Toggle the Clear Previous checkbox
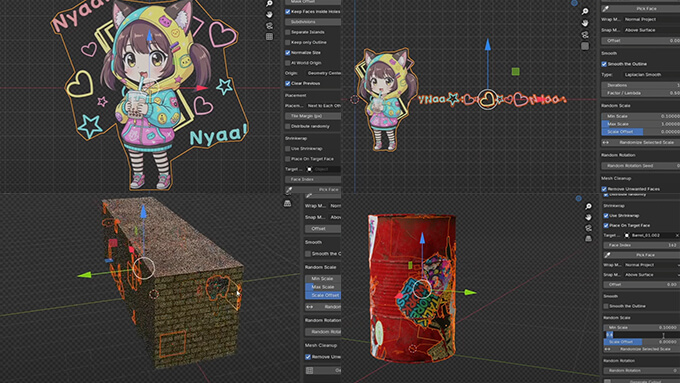Image resolution: width=680 pixels, height=383 pixels. (x=288, y=83)
